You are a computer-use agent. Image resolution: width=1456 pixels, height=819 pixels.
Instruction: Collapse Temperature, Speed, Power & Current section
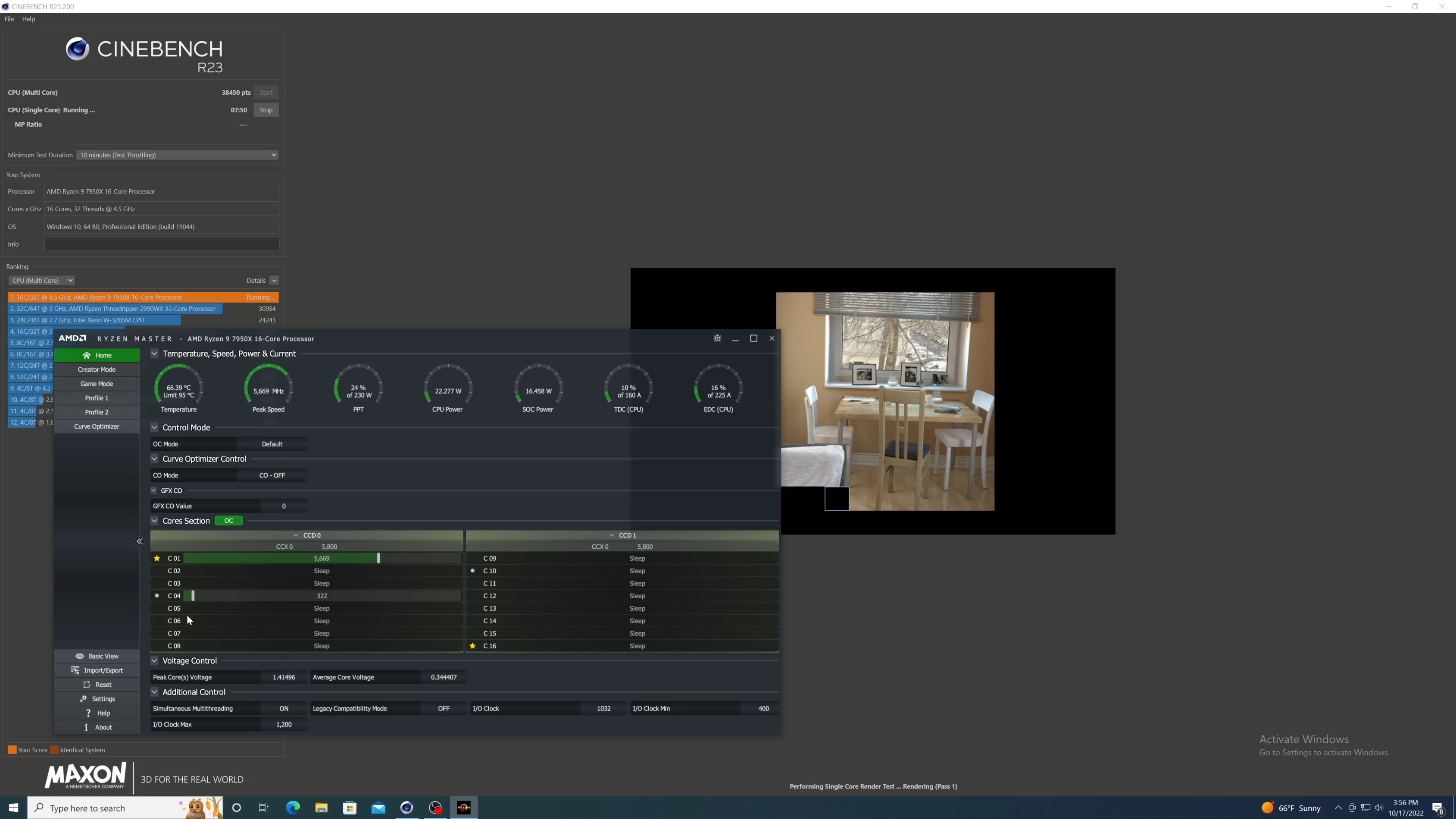(154, 353)
